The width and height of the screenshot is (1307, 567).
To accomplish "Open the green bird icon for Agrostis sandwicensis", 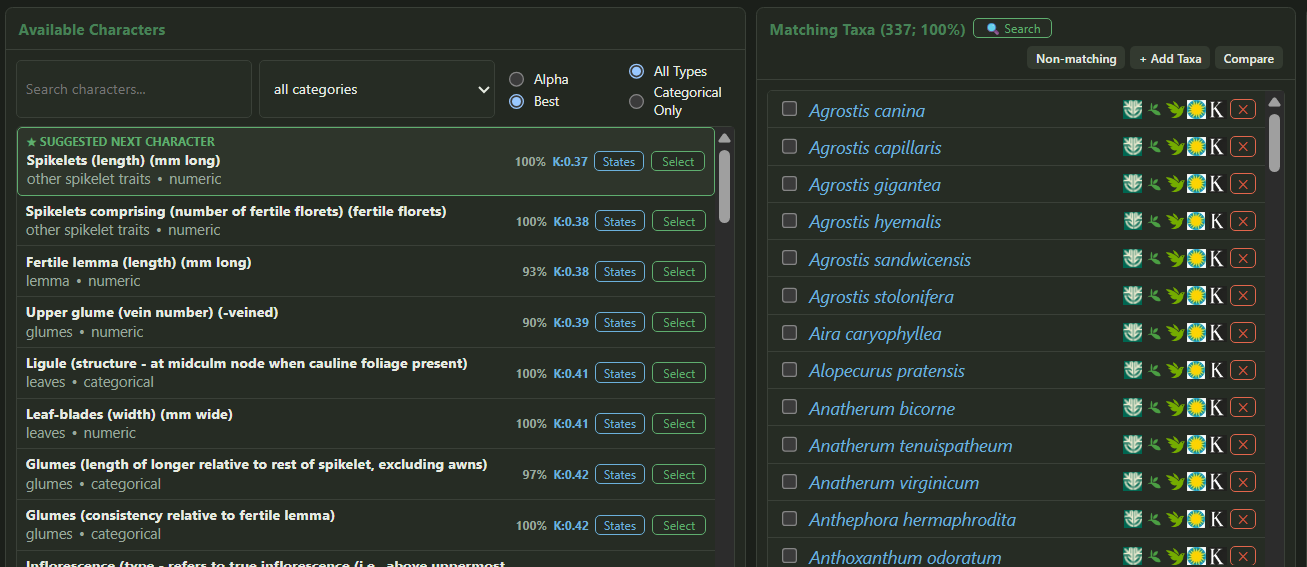I will 1175,259.
